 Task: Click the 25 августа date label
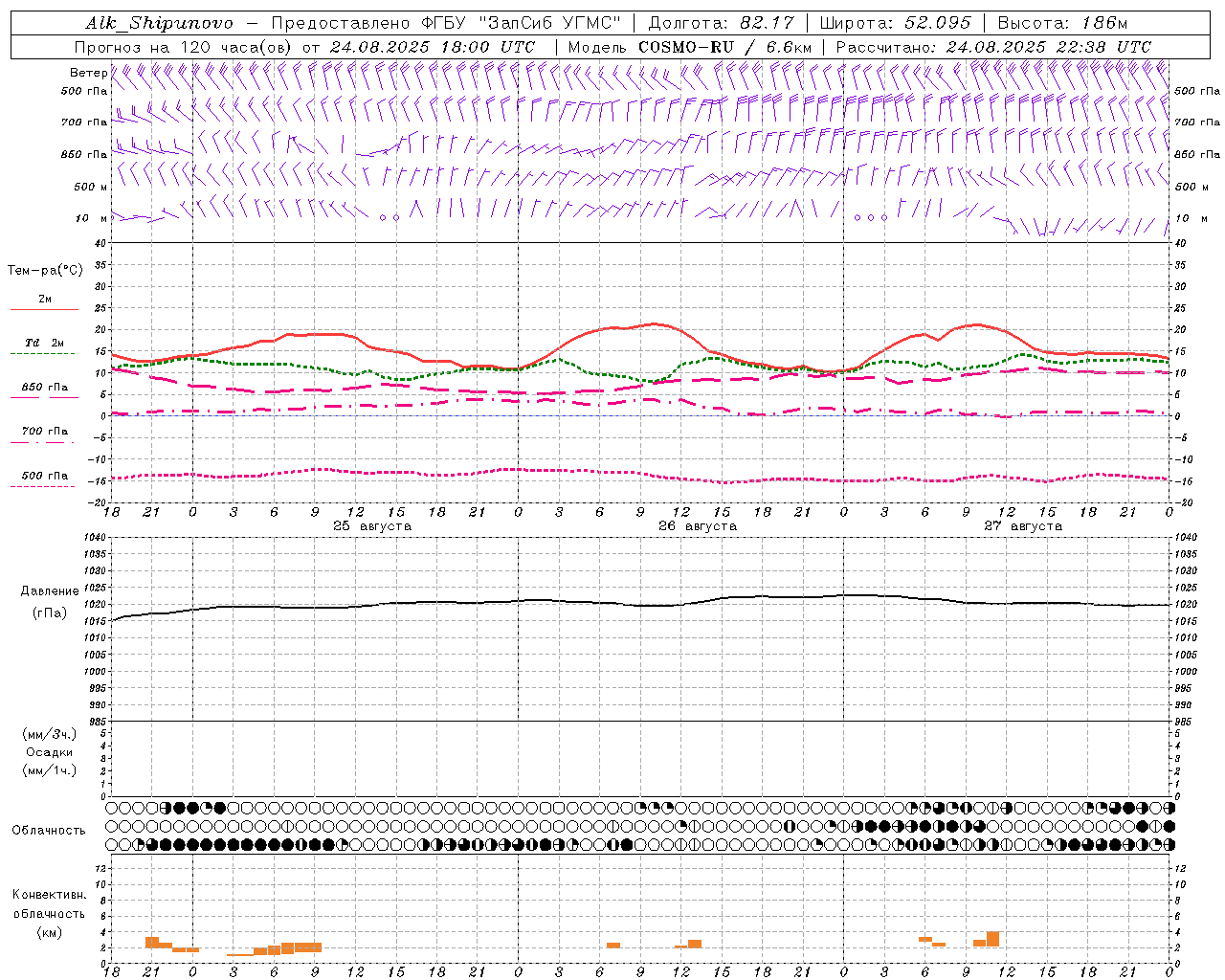point(372,526)
